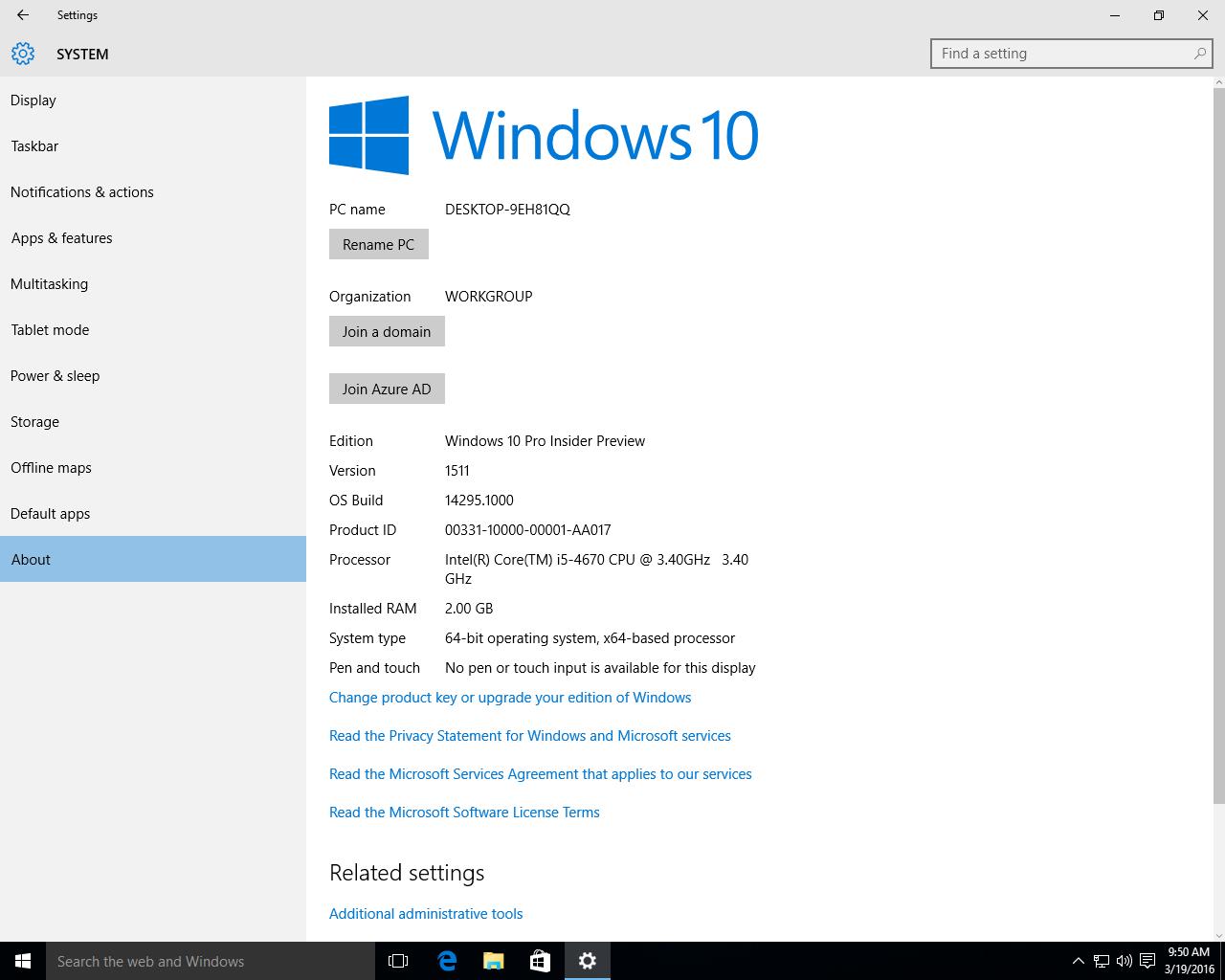The height and width of the screenshot is (980, 1225).
Task: Open Change product key or upgrade link
Action: tap(510, 697)
